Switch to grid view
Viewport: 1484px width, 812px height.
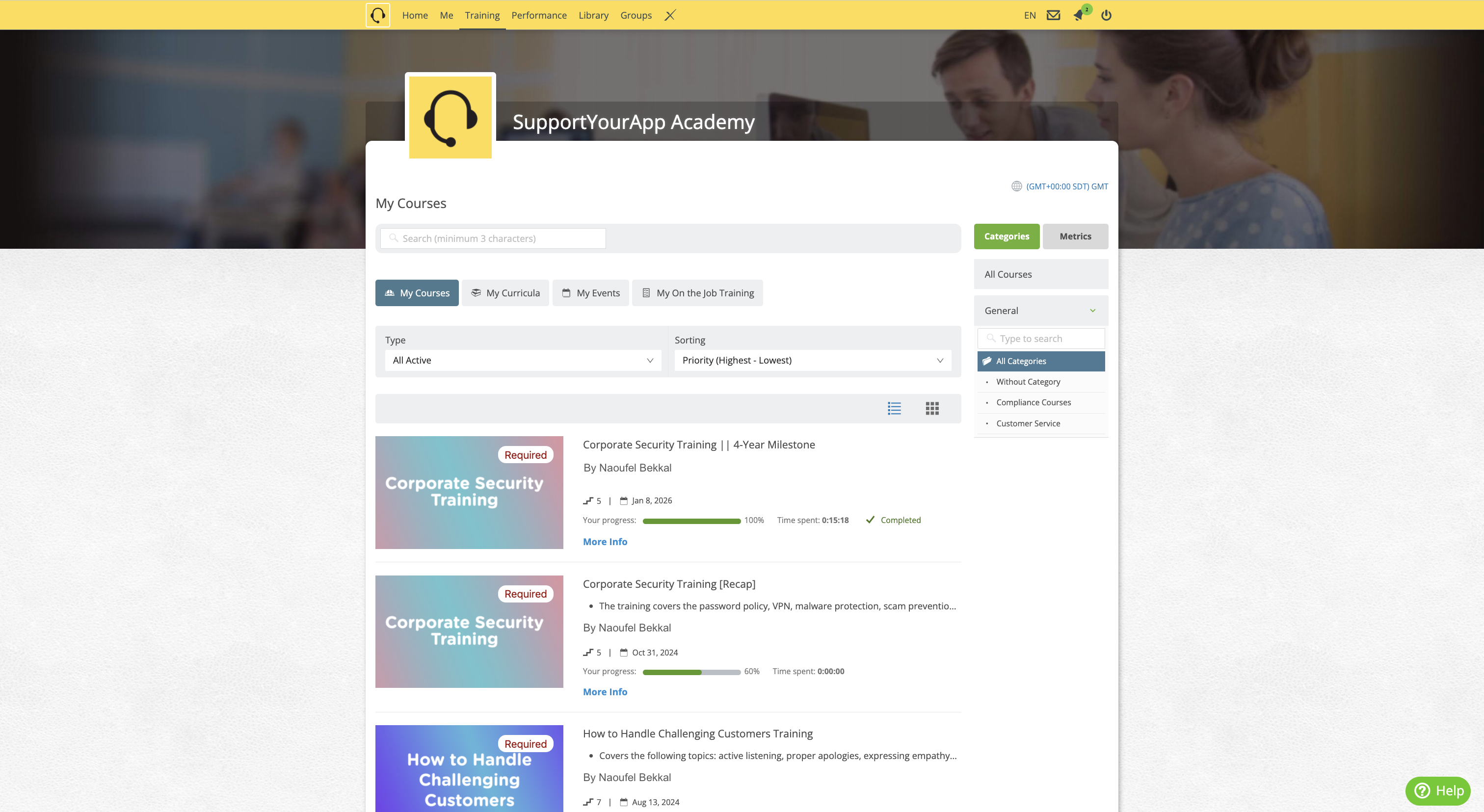(x=931, y=408)
